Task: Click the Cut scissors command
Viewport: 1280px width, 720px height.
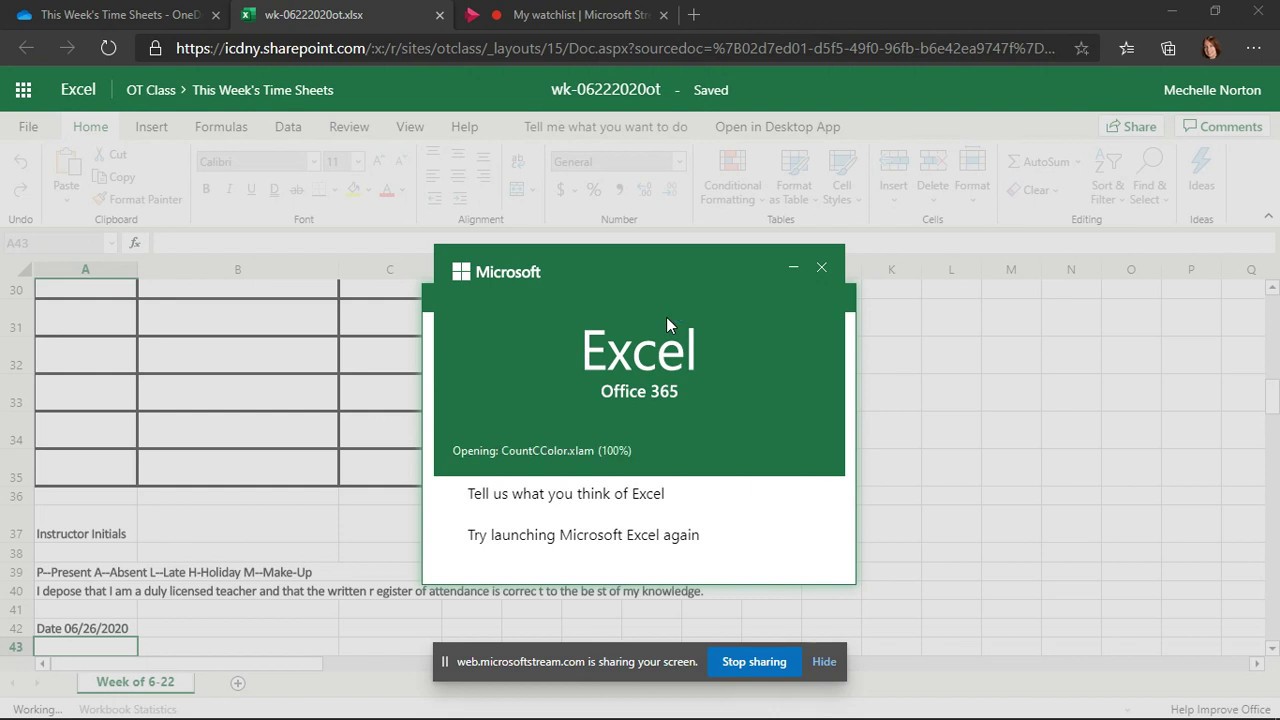Action: tap(110, 154)
